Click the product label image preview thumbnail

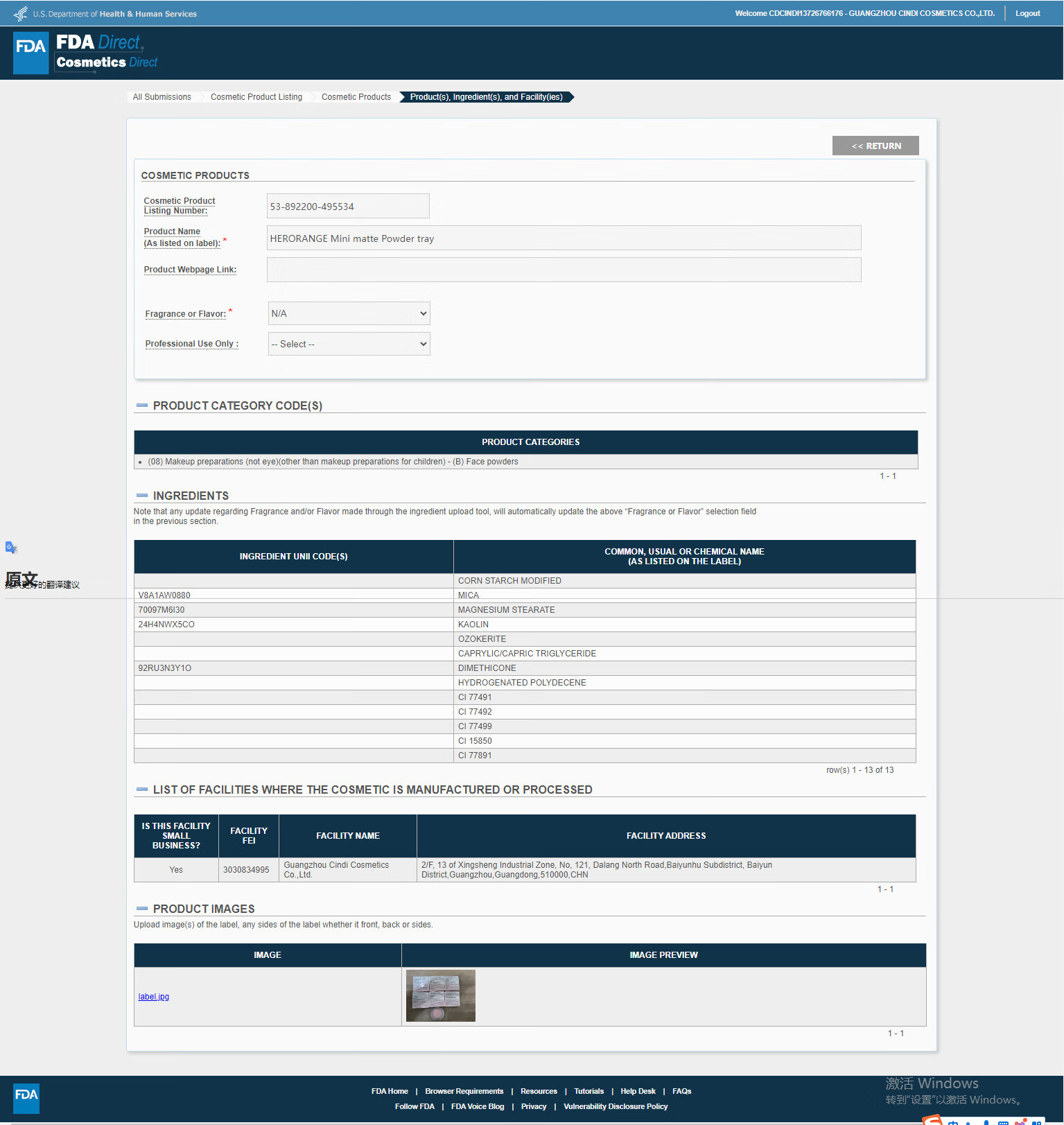click(440, 995)
